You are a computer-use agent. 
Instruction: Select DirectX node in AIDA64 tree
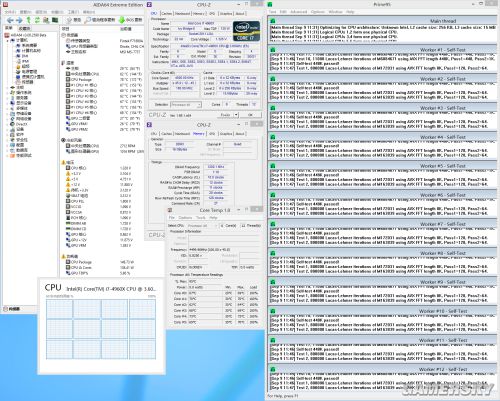[19, 124]
